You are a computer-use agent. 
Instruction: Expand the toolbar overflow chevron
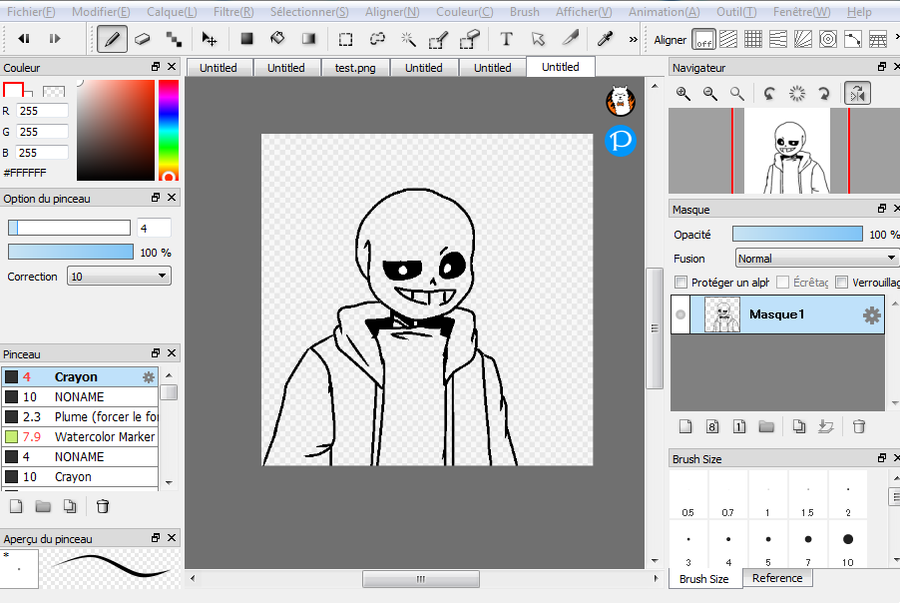(633, 39)
